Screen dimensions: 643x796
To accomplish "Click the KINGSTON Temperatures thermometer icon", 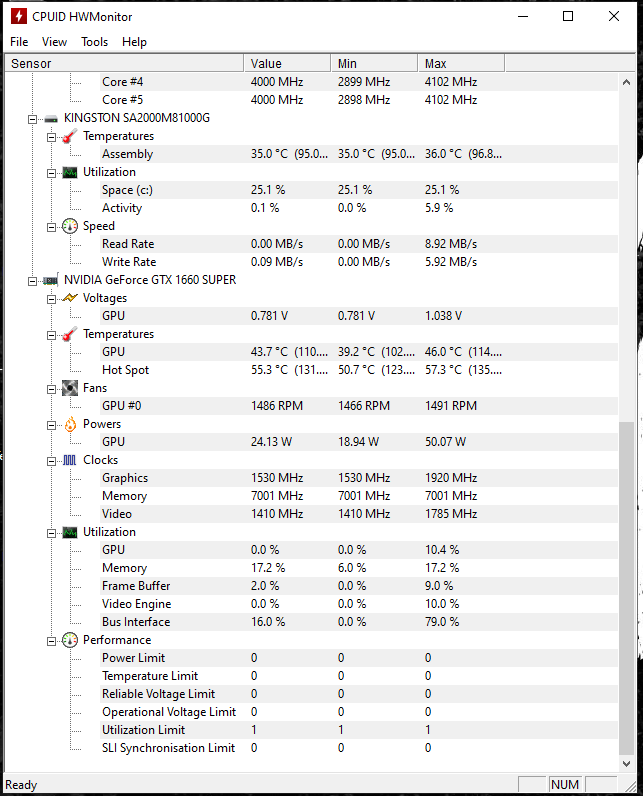I will 70,136.
